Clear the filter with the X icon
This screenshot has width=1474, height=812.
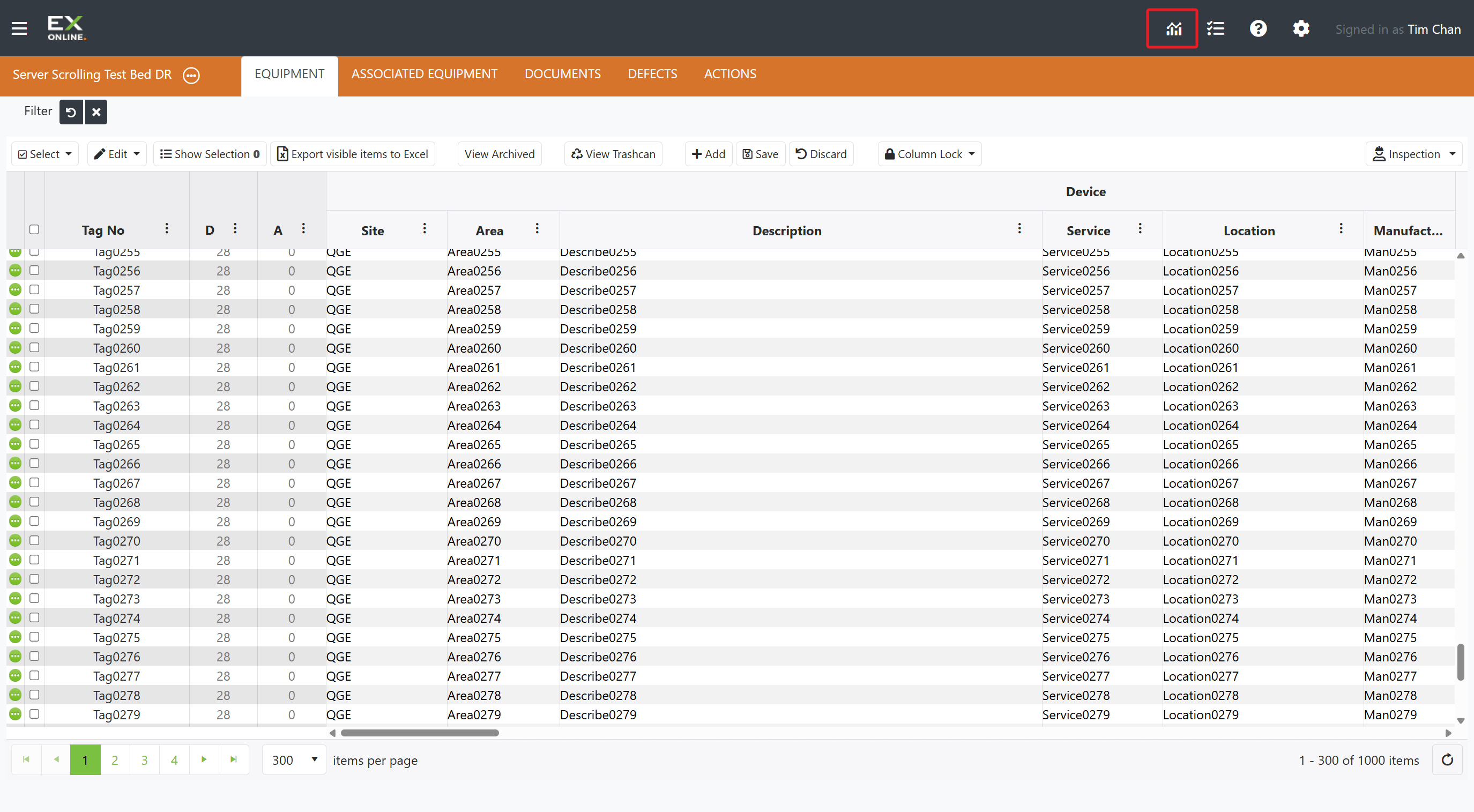click(96, 112)
